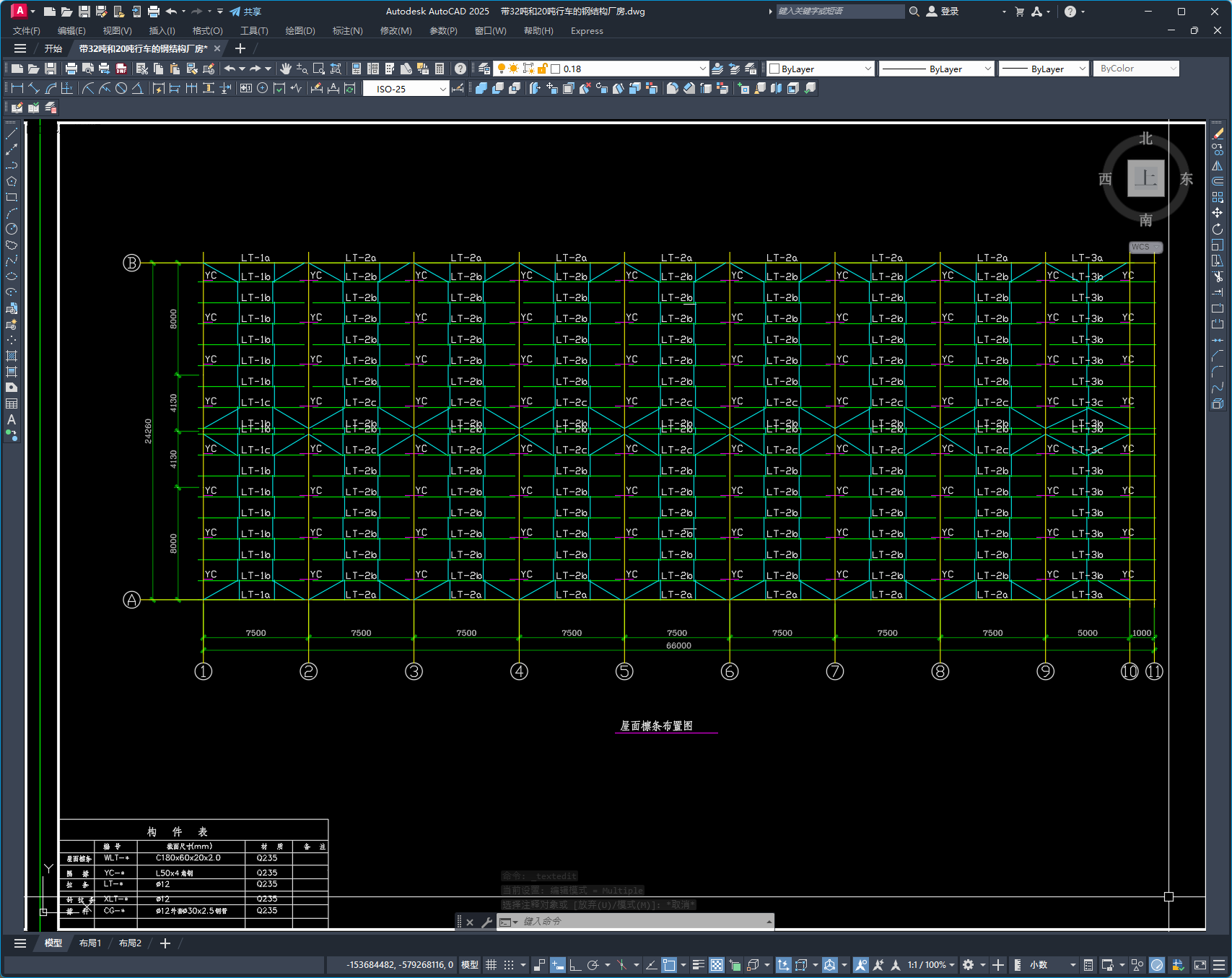Add a new drawing tab with plus
This screenshot has height=978, width=1232.
[240, 49]
